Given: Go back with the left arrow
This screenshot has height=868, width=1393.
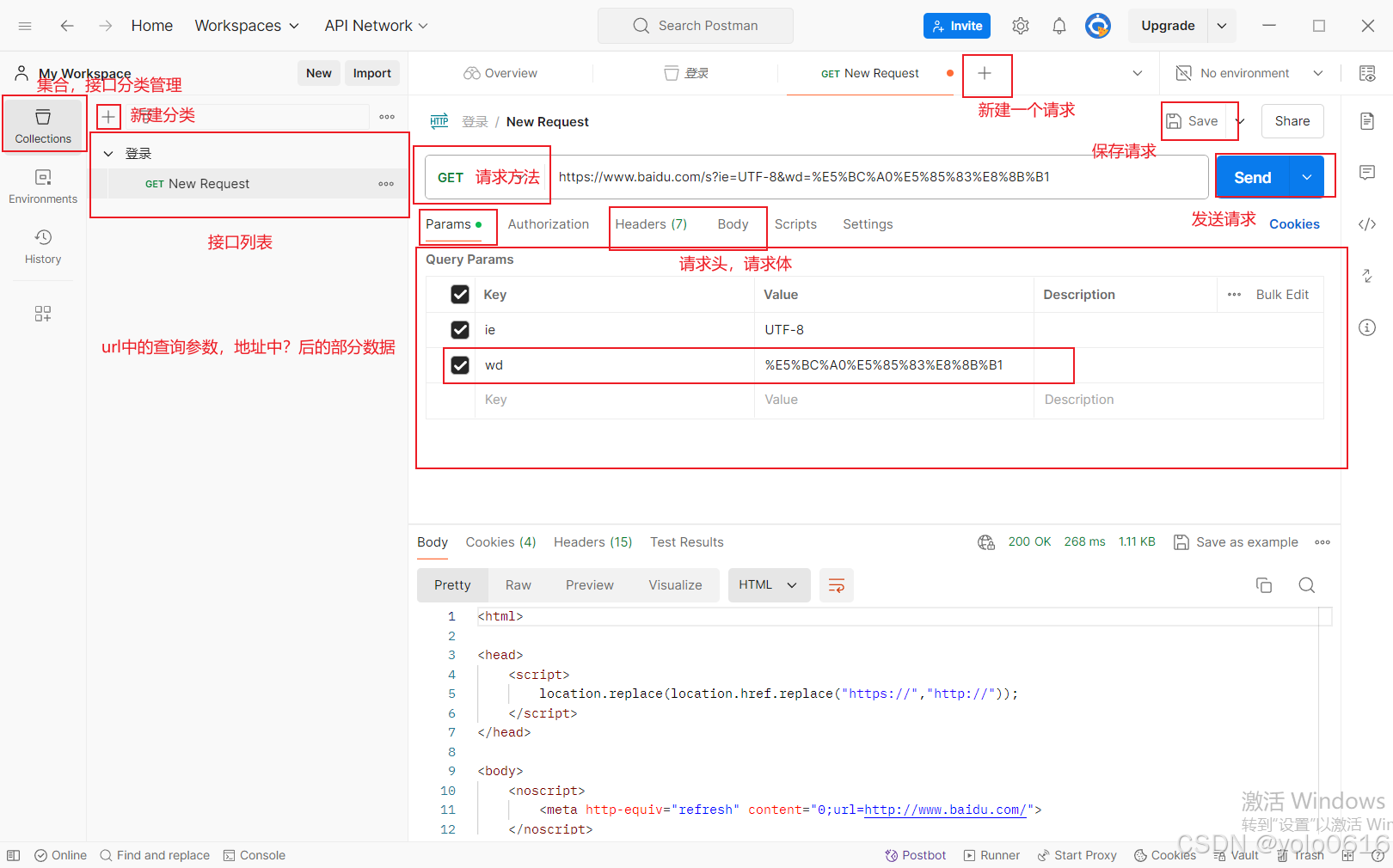Looking at the screenshot, I should [x=67, y=26].
